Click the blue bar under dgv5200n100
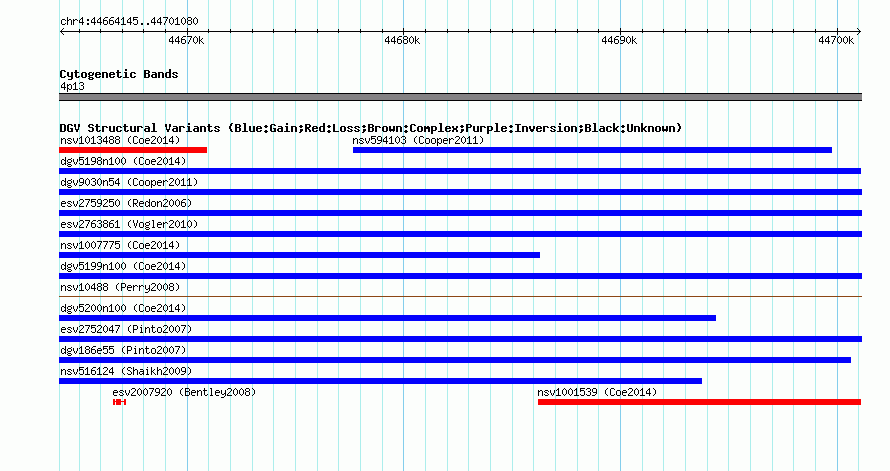 (x=387, y=318)
